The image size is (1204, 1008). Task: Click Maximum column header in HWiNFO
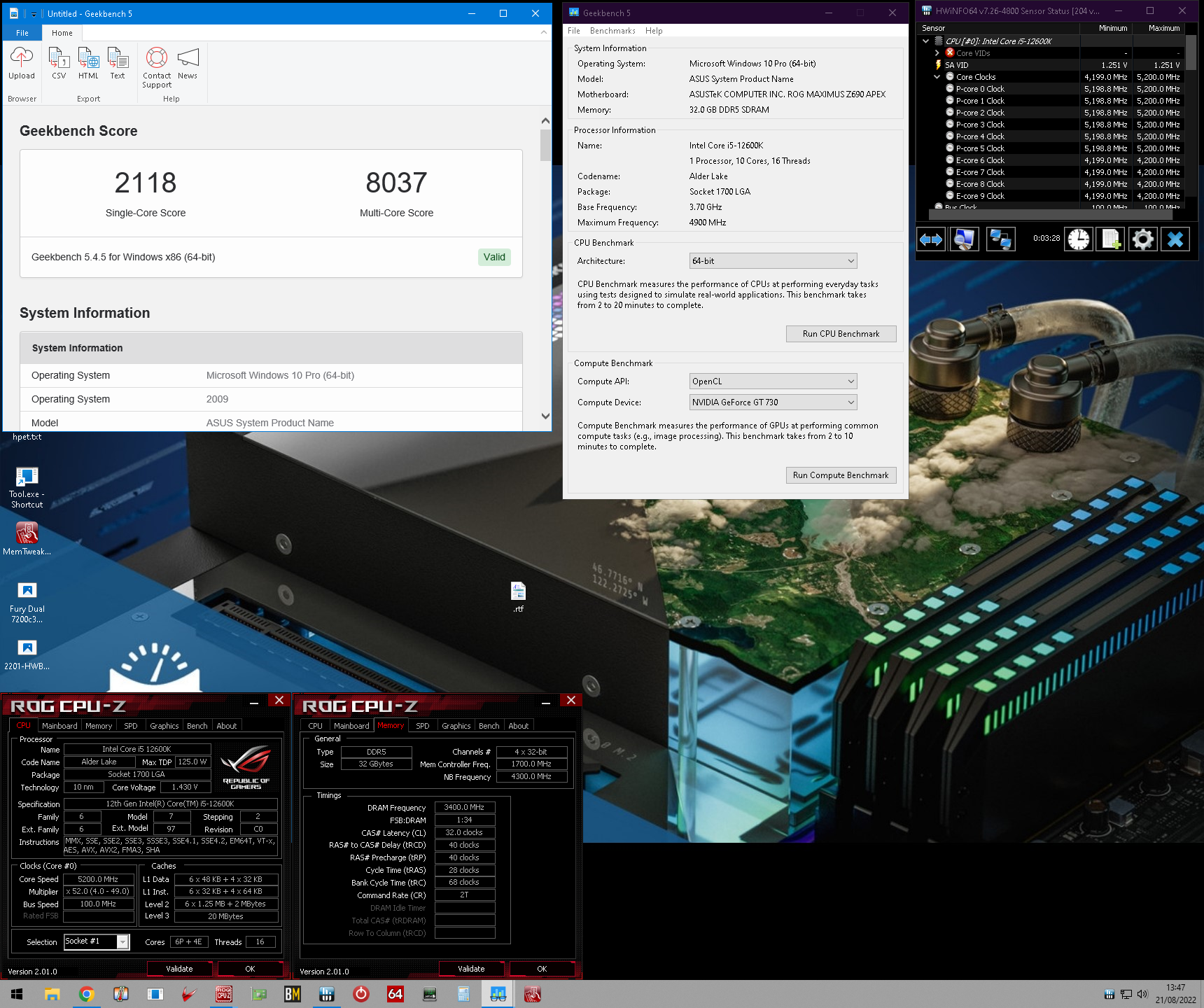(x=1158, y=28)
